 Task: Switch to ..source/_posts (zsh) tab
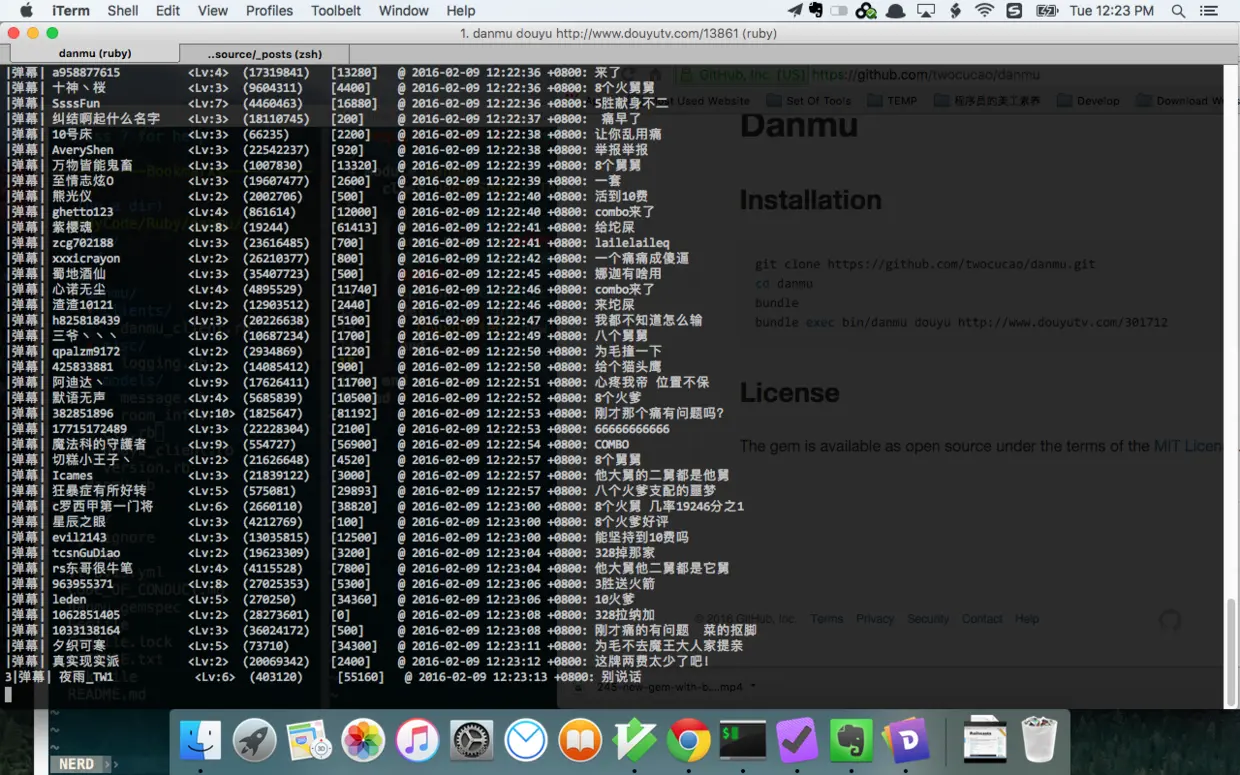pos(266,53)
